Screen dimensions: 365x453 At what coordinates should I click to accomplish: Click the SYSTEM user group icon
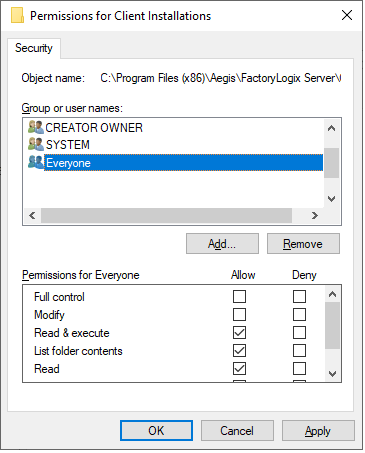point(36,144)
